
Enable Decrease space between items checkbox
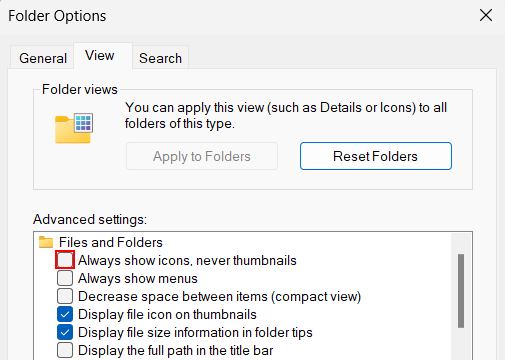tap(65, 296)
